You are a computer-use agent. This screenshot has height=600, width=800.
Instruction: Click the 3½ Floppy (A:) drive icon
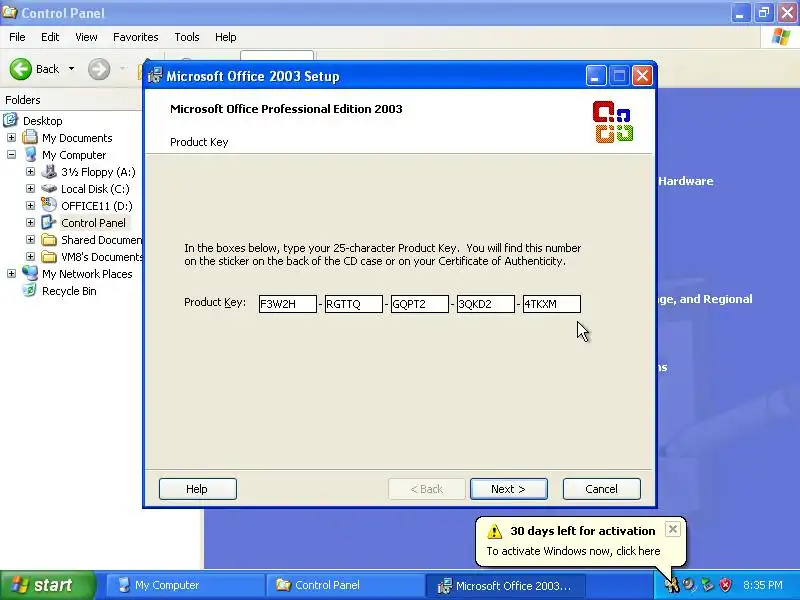[x=49, y=171]
